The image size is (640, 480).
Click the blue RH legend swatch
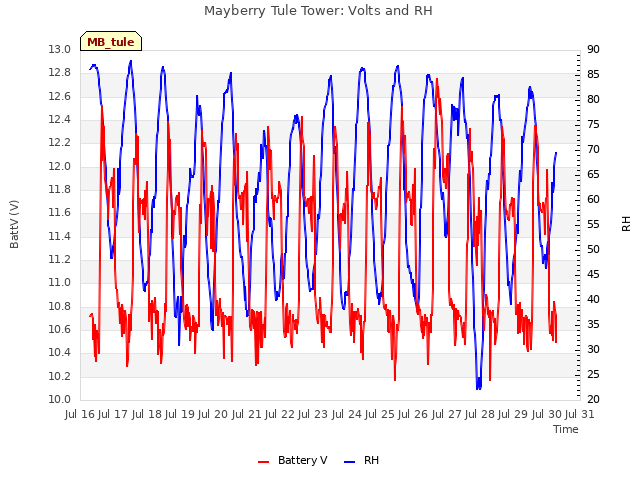tap(350, 461)
